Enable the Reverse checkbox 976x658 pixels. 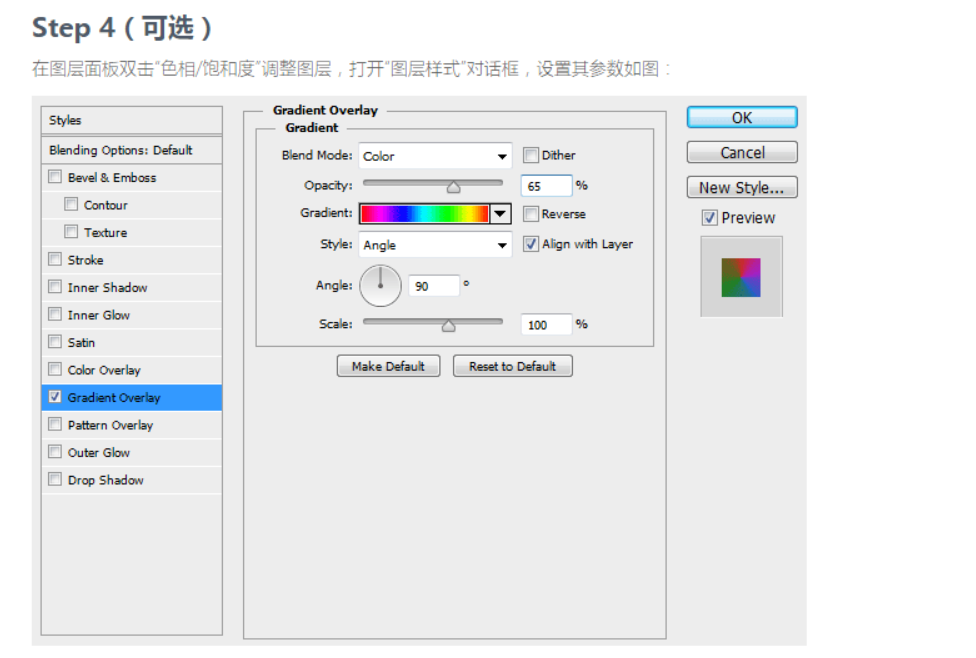[531, 214]
